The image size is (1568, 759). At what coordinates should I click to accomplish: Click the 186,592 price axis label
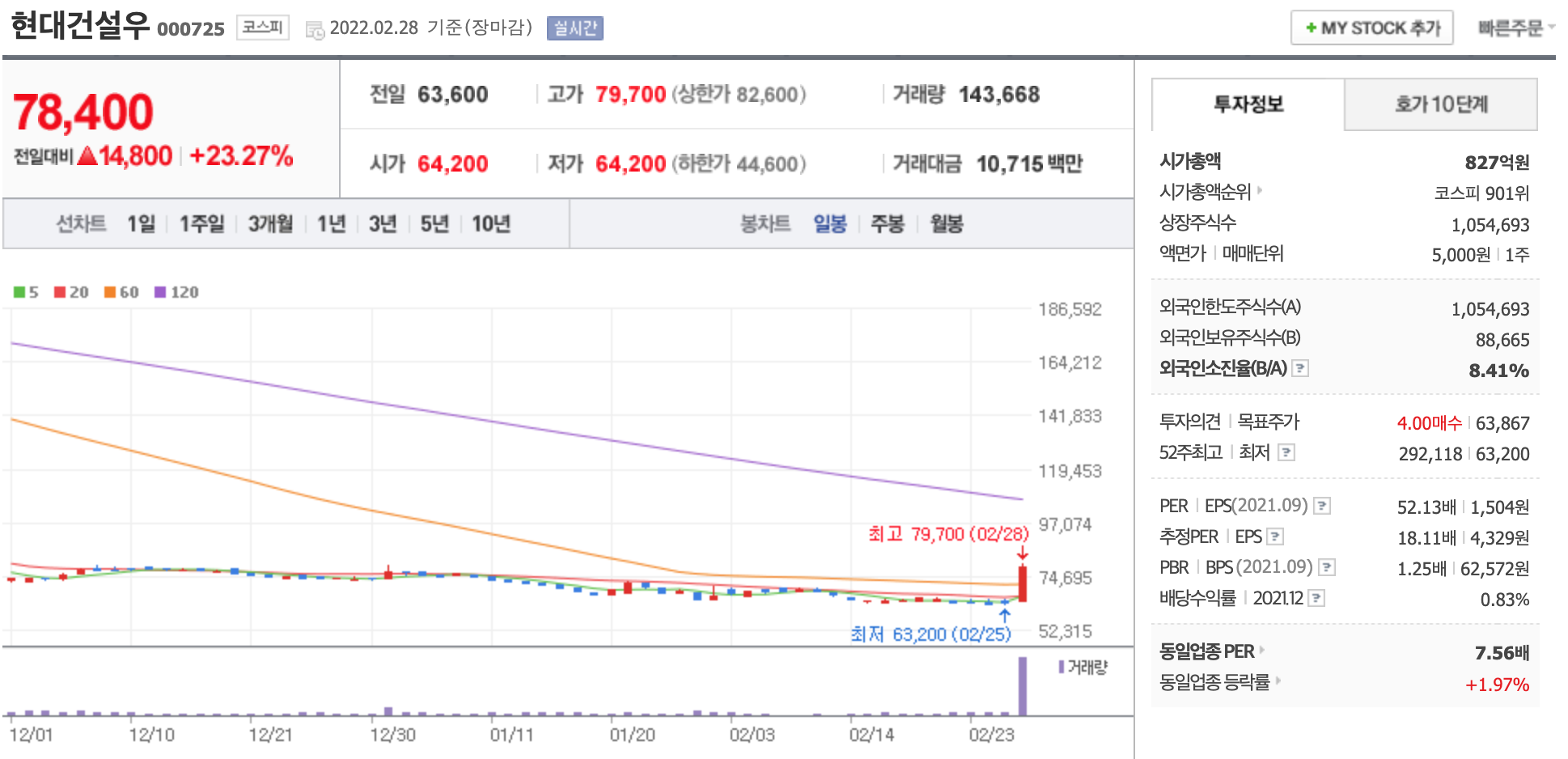coord(1070,309)
